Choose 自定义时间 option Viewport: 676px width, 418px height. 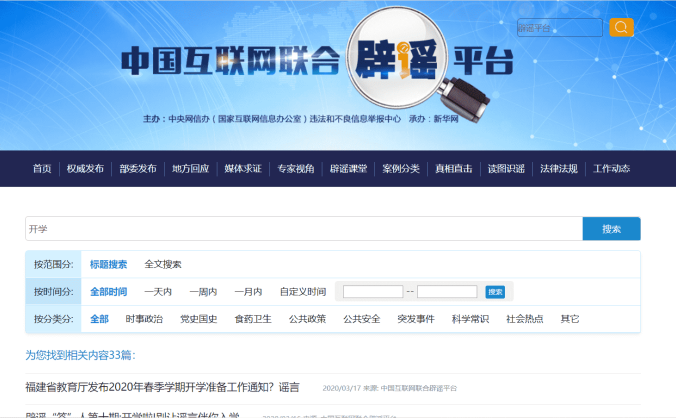click(303, 292)
